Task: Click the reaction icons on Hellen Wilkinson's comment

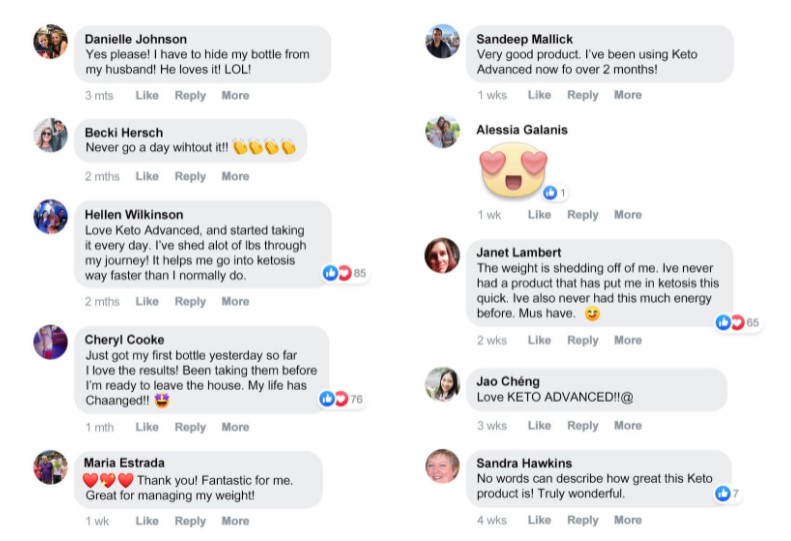Action: tap(336, 273)
